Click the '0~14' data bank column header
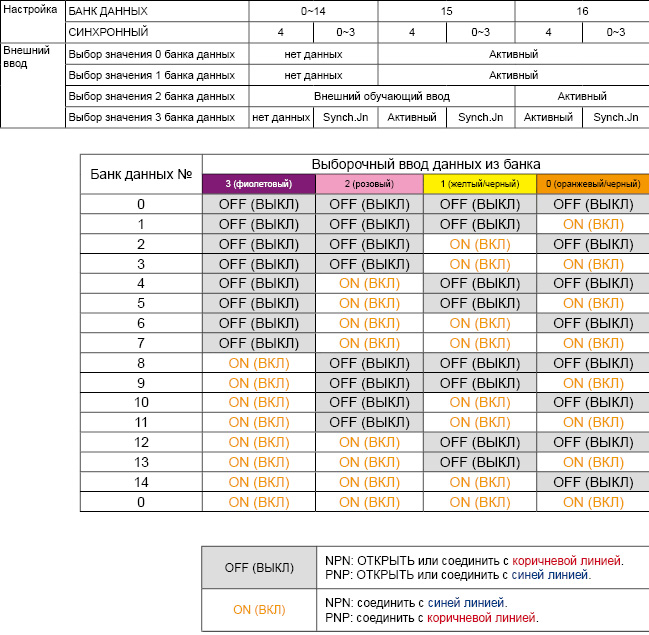 pyautogui.click(x=313, y=11)
